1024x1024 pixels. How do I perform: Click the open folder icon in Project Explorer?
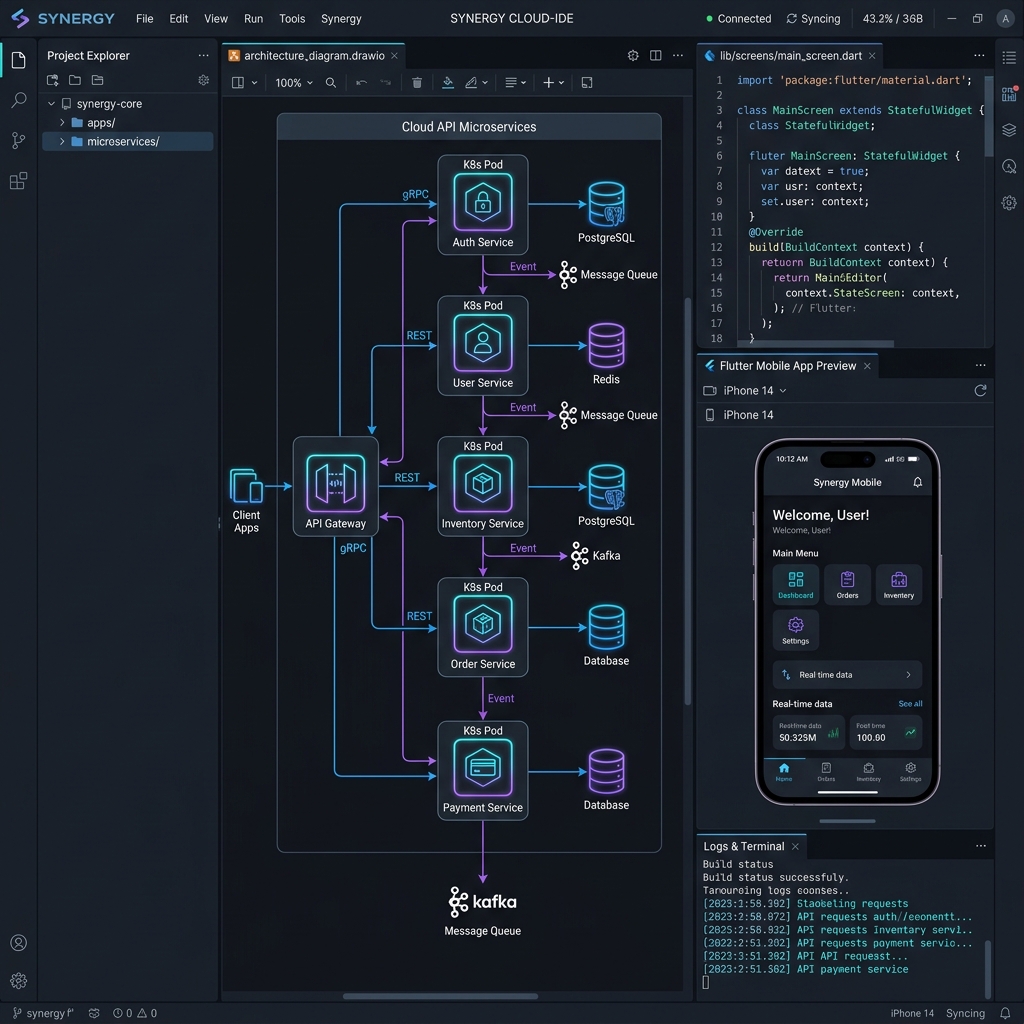pos(97,80)
